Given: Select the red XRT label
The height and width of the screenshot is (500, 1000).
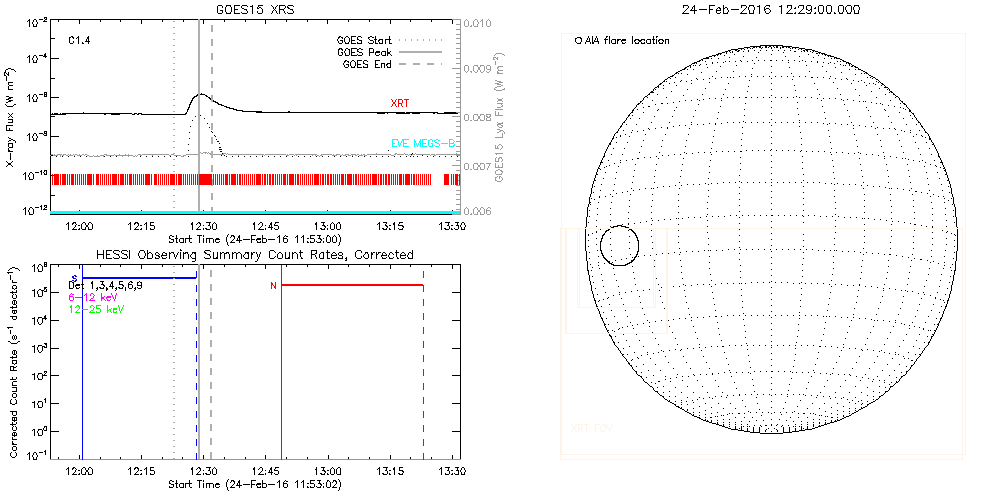Looking at the screenshot, I should click(400, 103).
